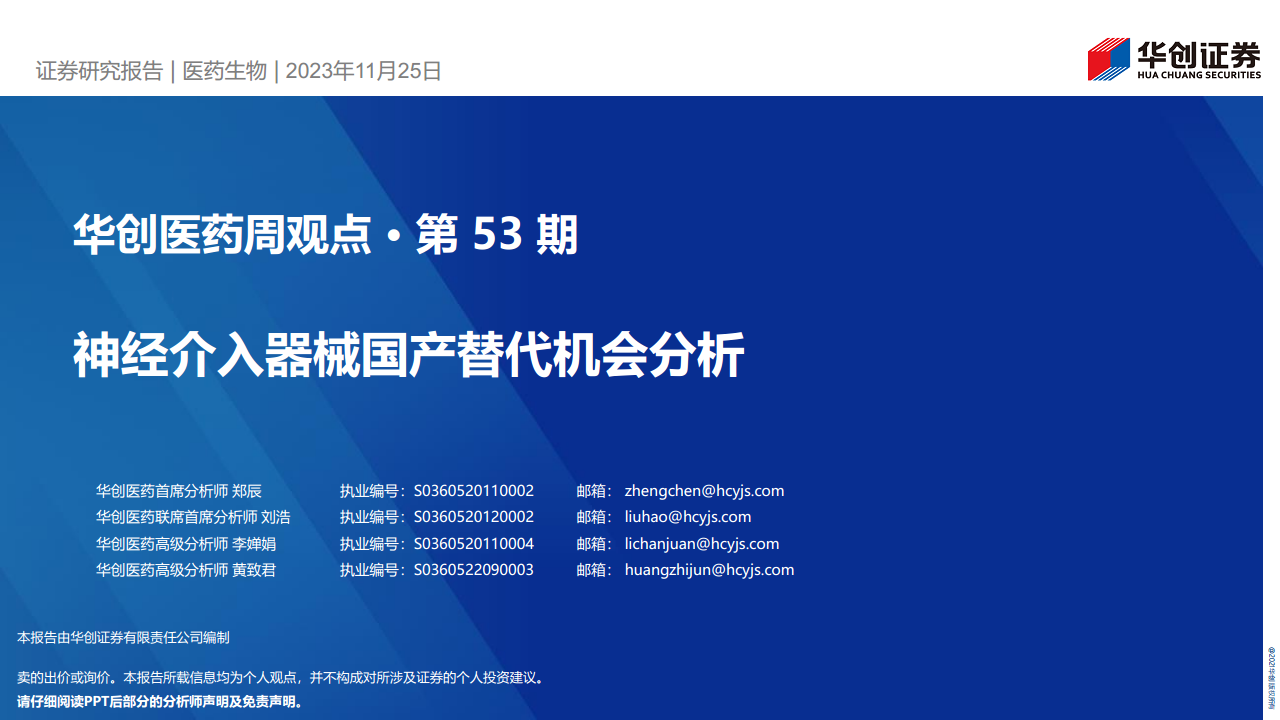Select the header category "医药生物"
The width and height of the screenshot is (1280, 720).
coord(225,71)
